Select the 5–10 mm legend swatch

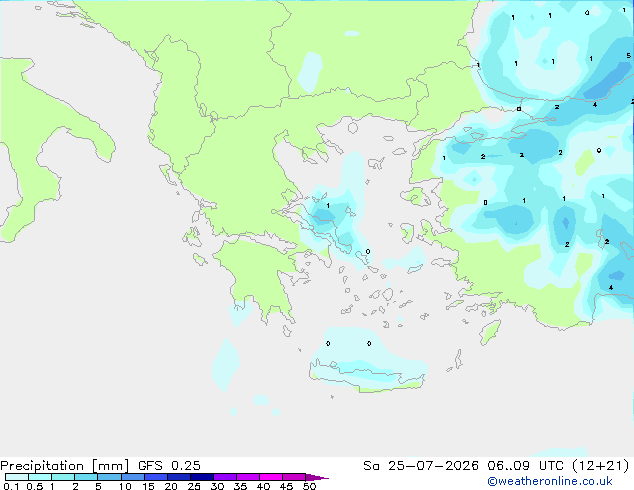point(109,477)
